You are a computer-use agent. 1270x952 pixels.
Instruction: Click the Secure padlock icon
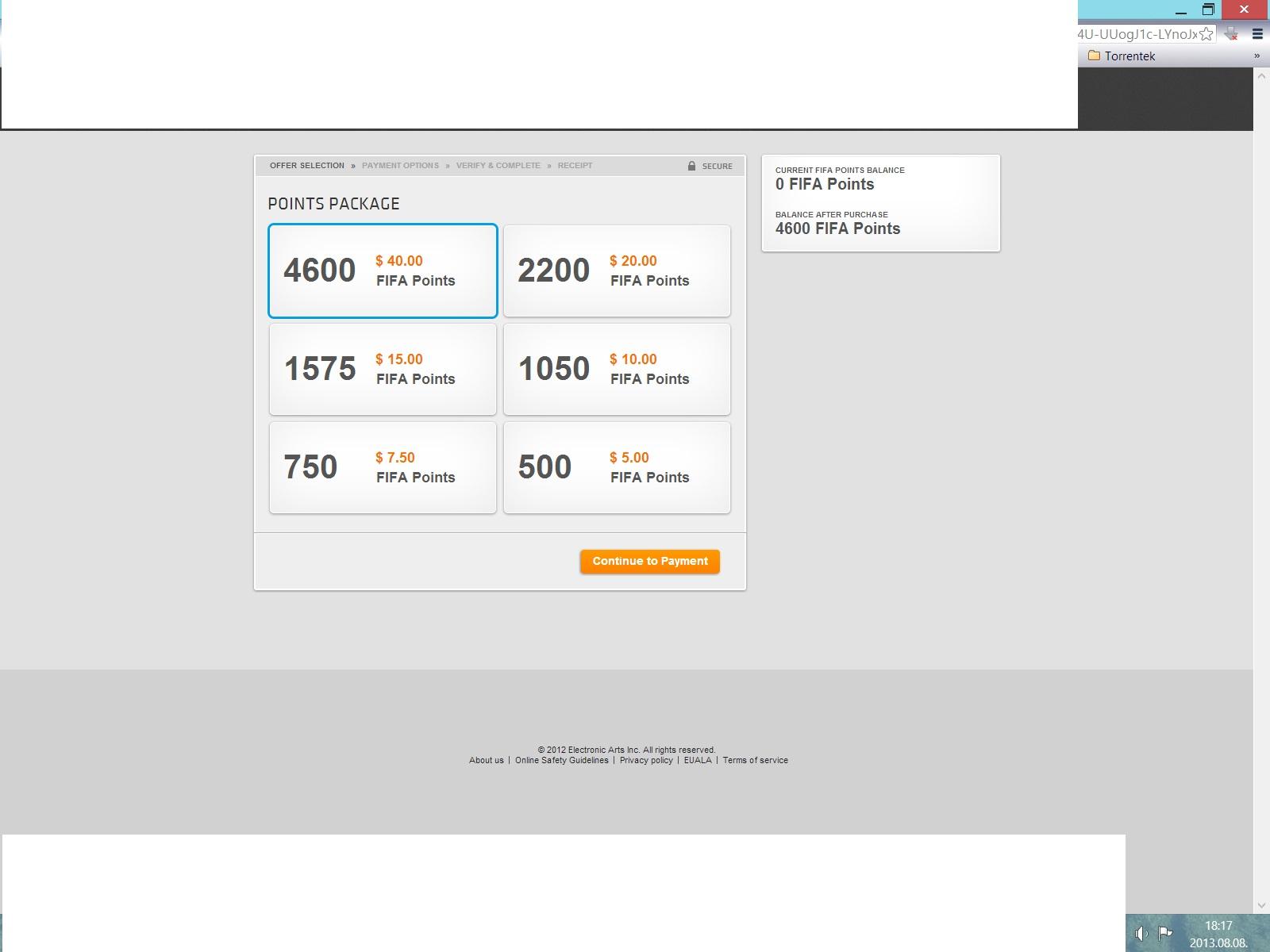pyautogui.click(x=691, y=166)
